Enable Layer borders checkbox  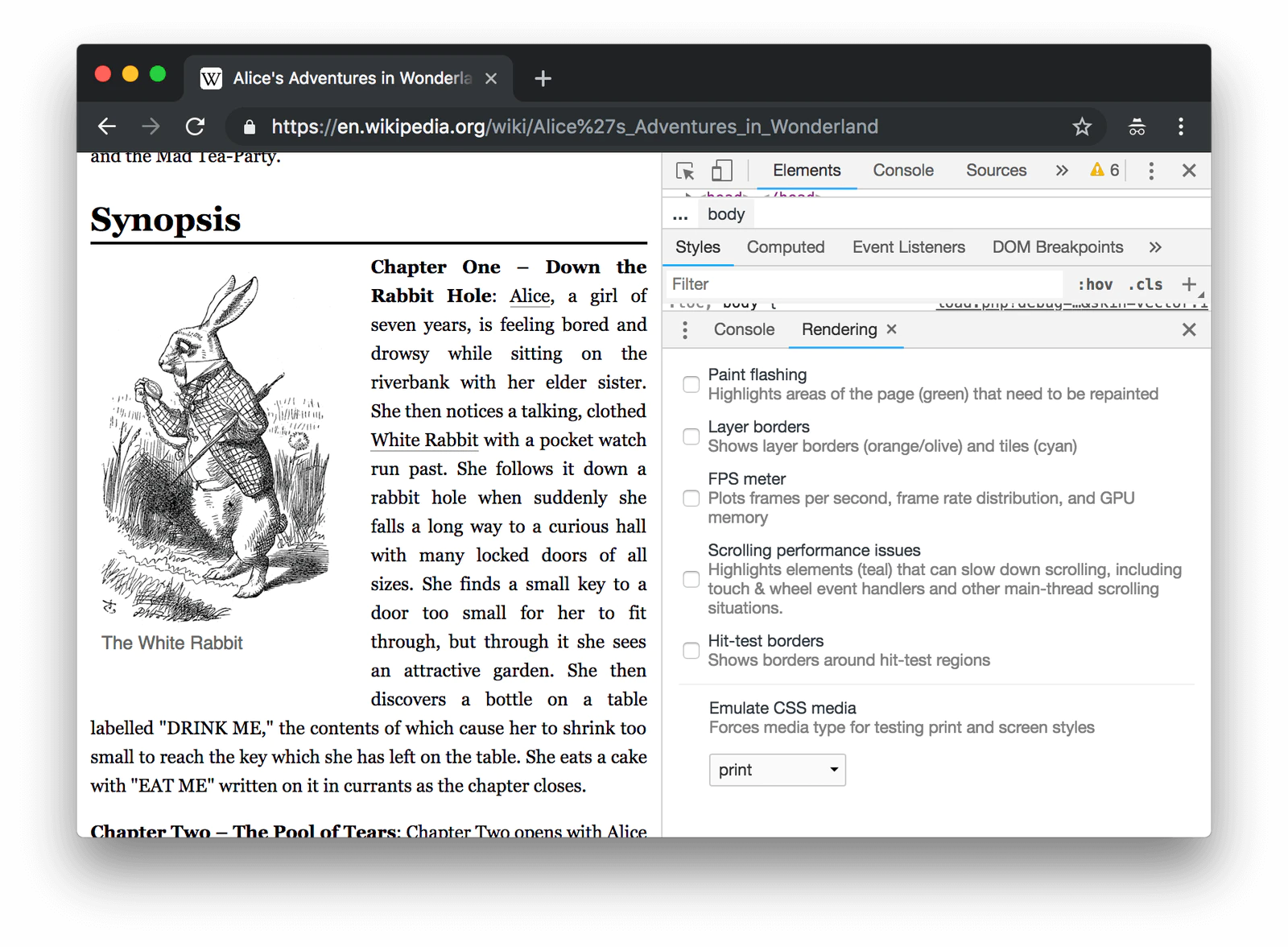(x=691, y=436)
